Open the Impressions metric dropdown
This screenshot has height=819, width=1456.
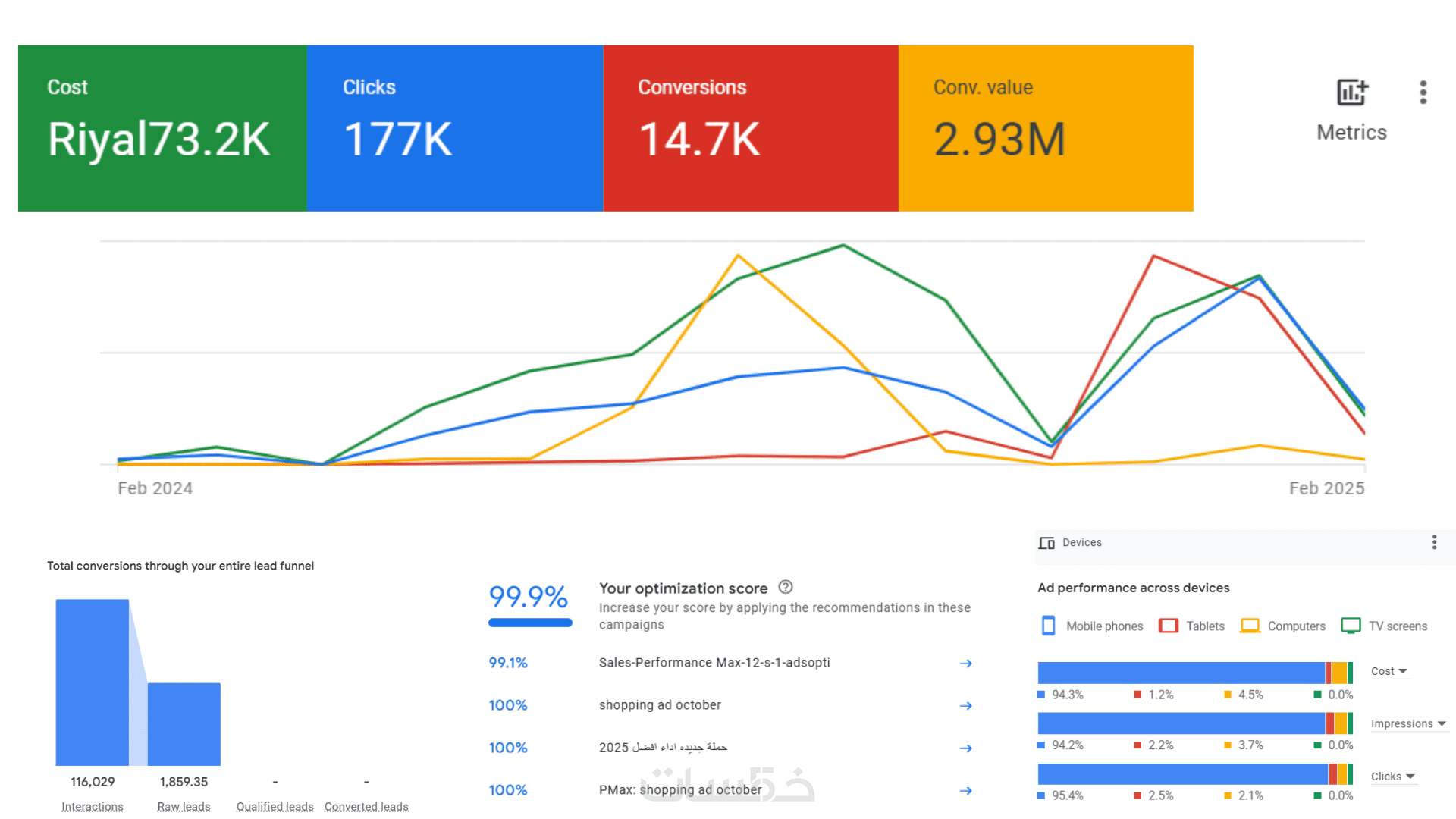click(x=1408, y=724)
